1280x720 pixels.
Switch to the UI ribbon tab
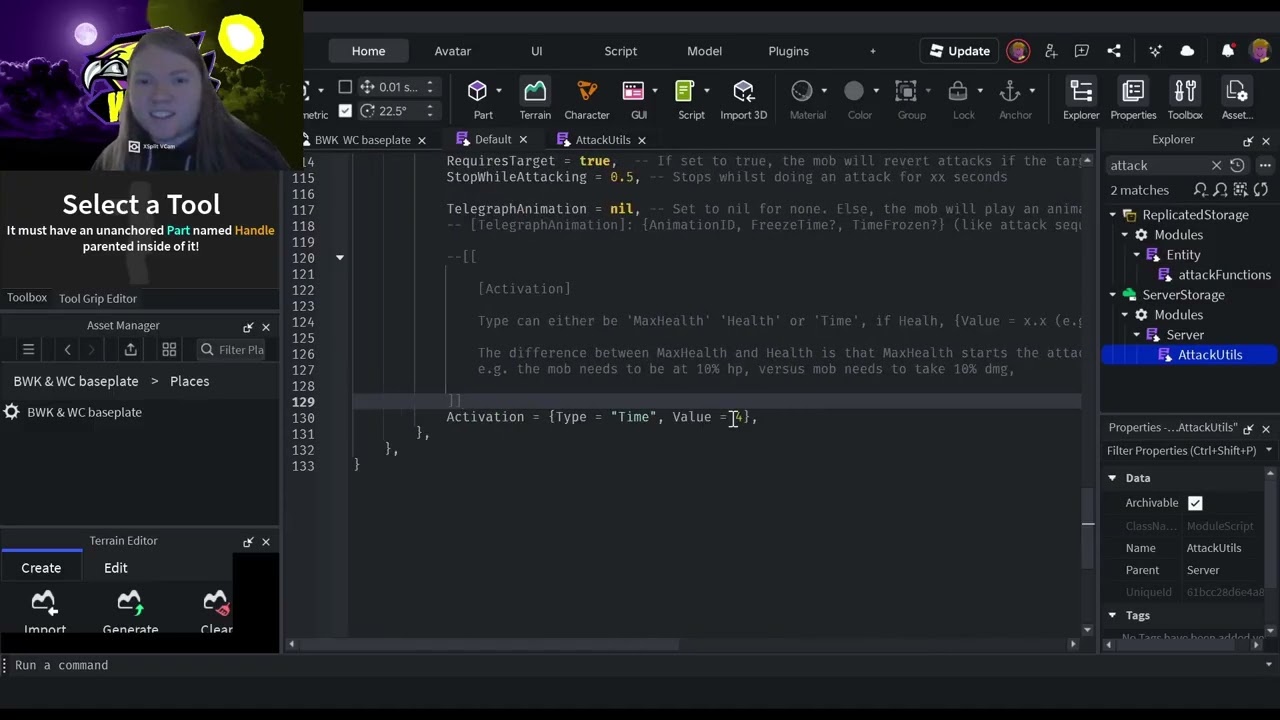[x=536, y=51]
